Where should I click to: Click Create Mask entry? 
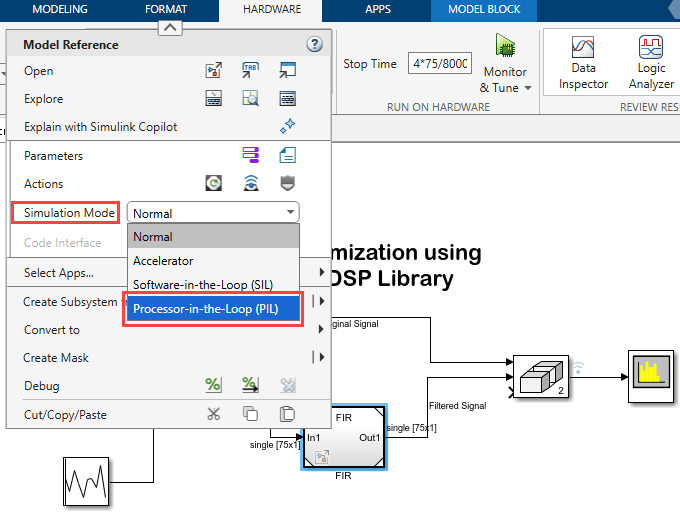point(56,357)
